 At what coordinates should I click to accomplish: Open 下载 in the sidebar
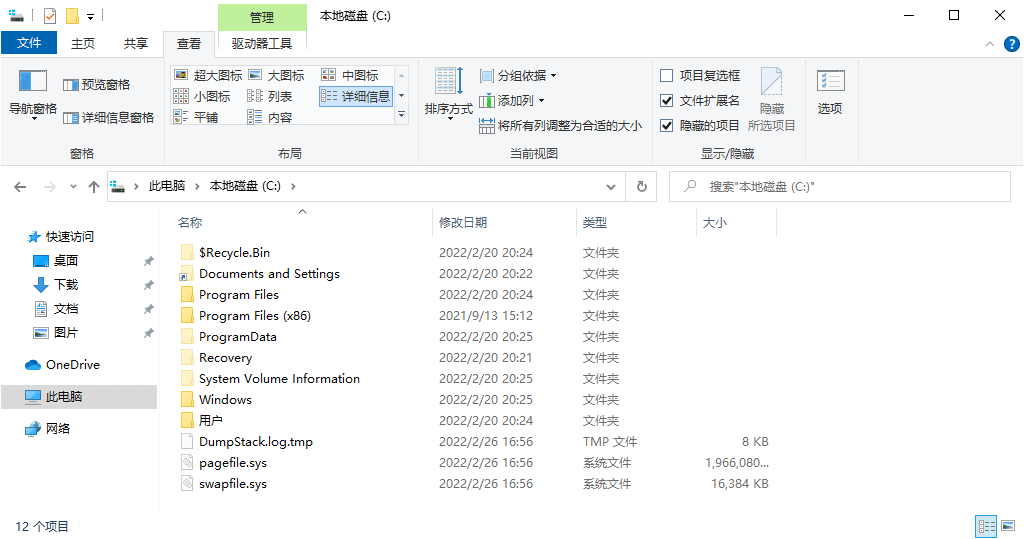[x=56, y=285]
